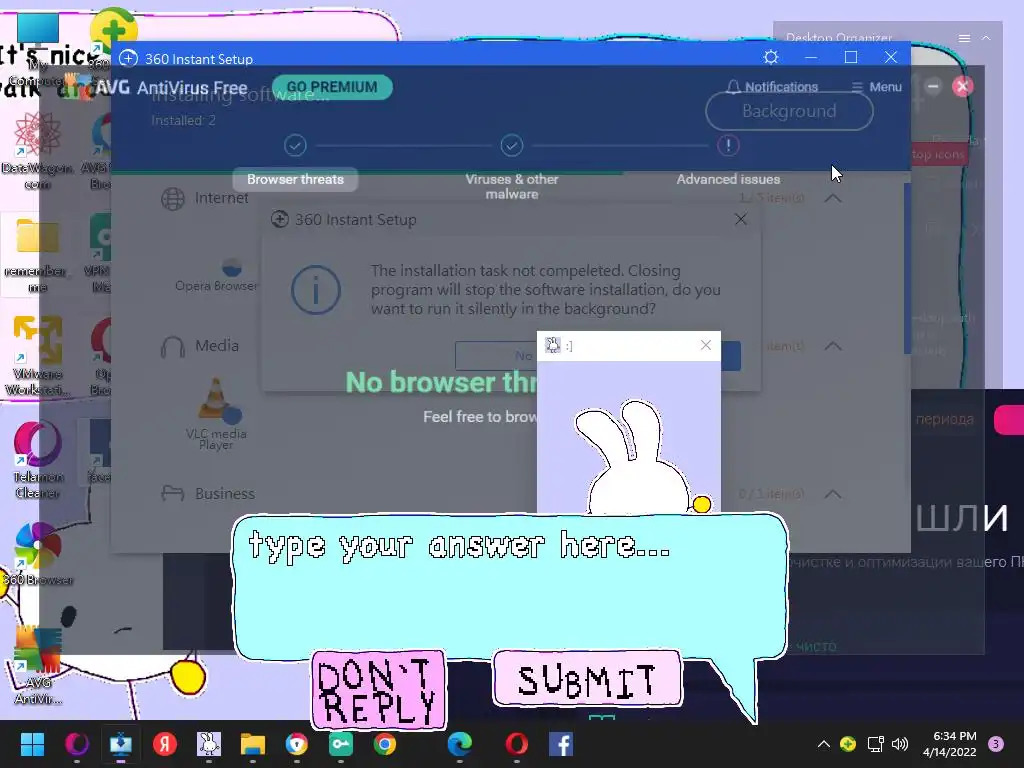This screenshot has width=1024, height=768.
Task: Click the GO PREMIUM button
Action: coord(332,87)
